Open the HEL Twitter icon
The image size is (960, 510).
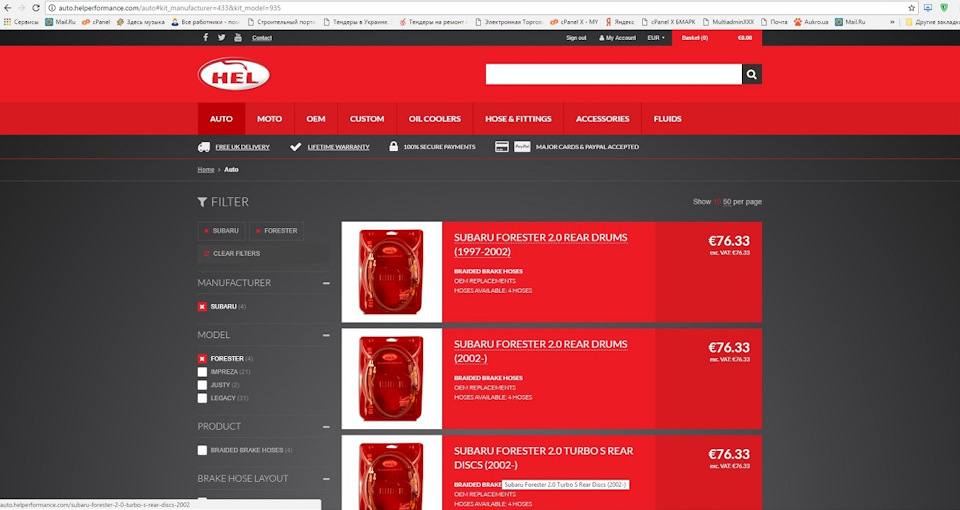(222, 37)
